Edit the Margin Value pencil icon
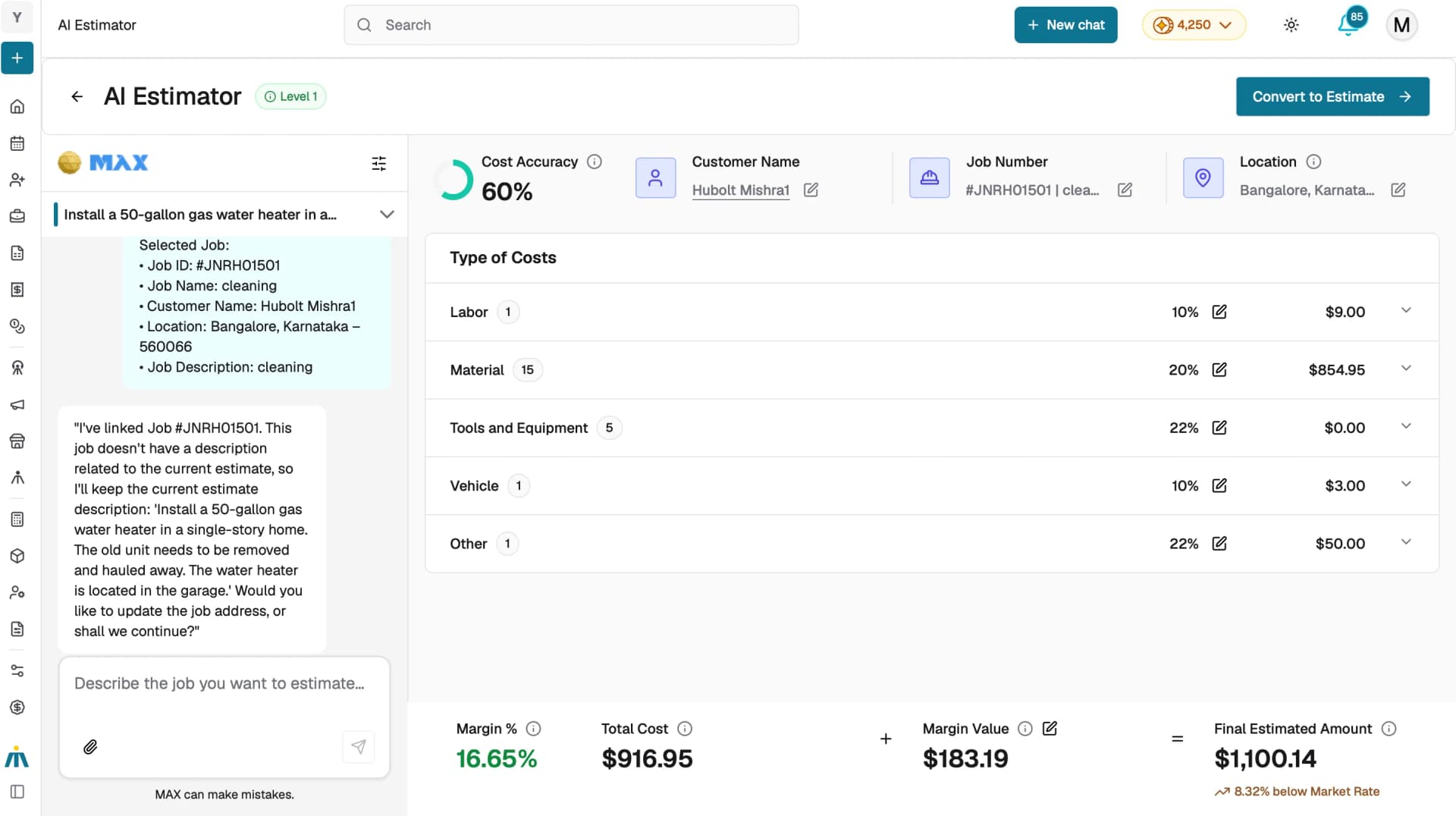 [1050, 728]
